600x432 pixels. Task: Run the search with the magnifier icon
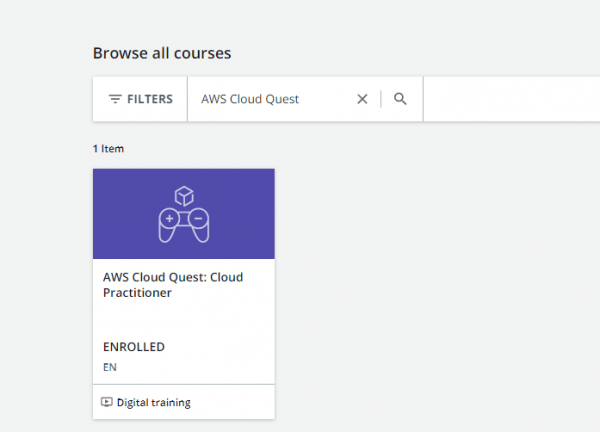click(400, 99)
